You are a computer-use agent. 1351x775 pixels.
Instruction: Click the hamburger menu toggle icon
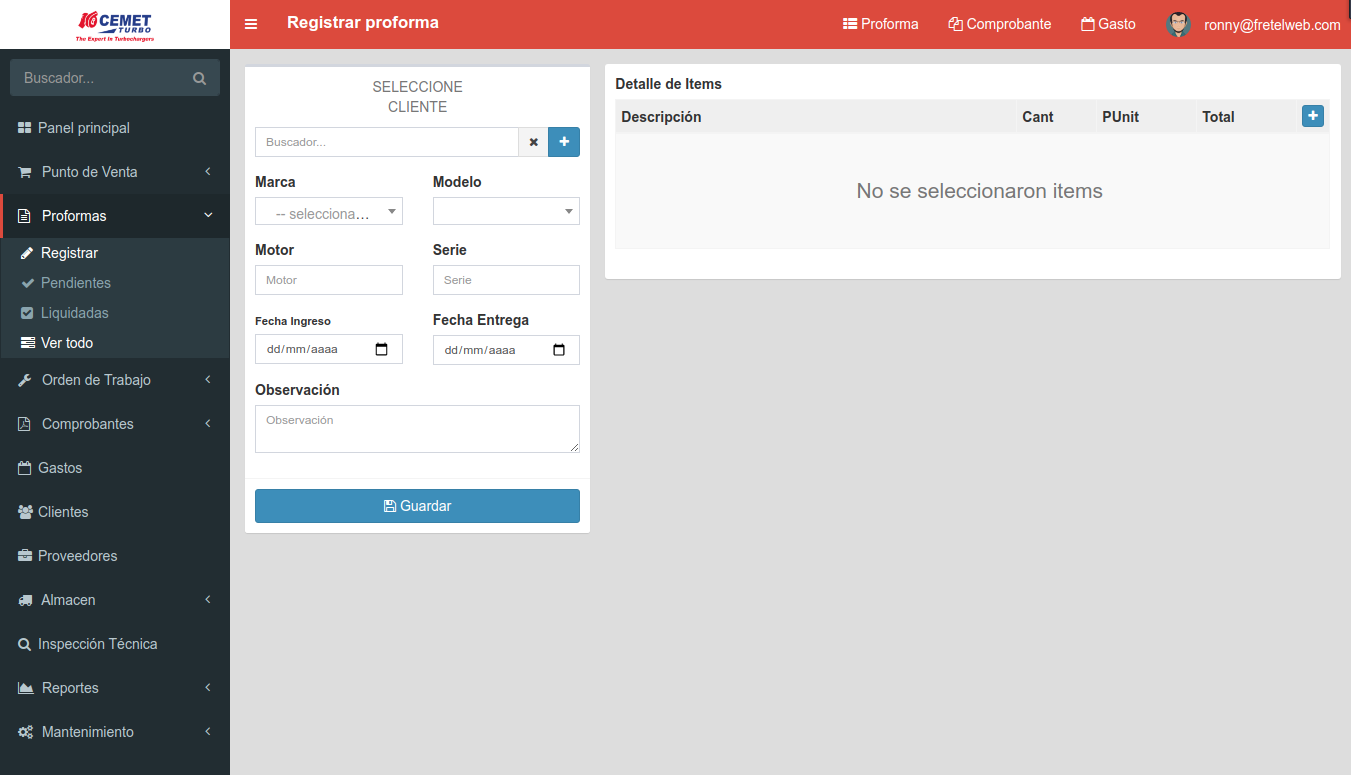[x=251, y=24]
